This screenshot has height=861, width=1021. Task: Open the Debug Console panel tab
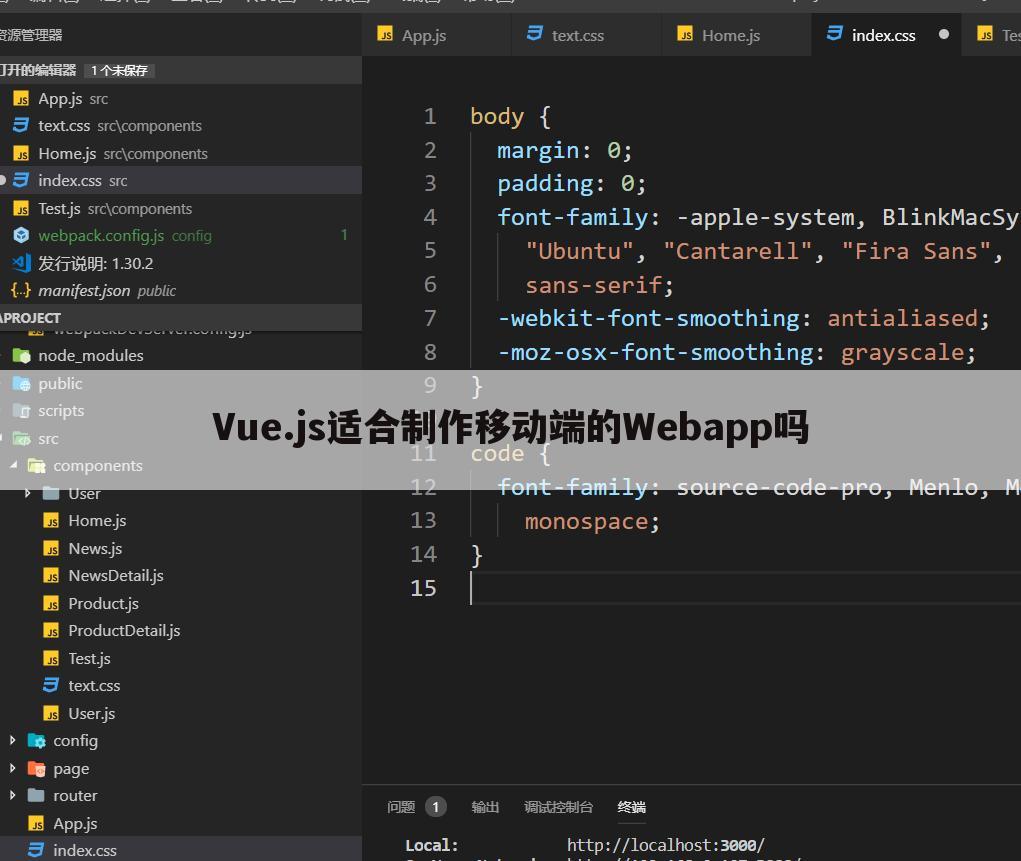coord(558,807)
